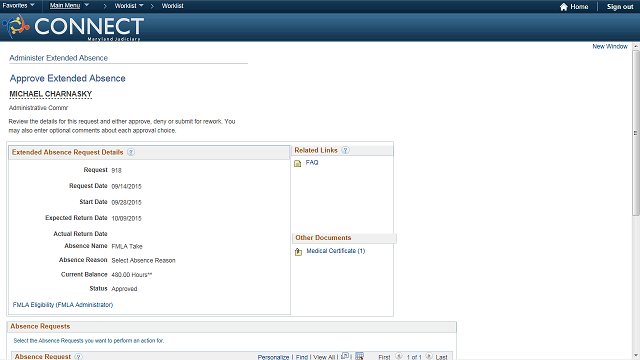This screenshot has width=640, height=360.
Task: Click the Administrative Commr job title text
Action: point(38,108)
